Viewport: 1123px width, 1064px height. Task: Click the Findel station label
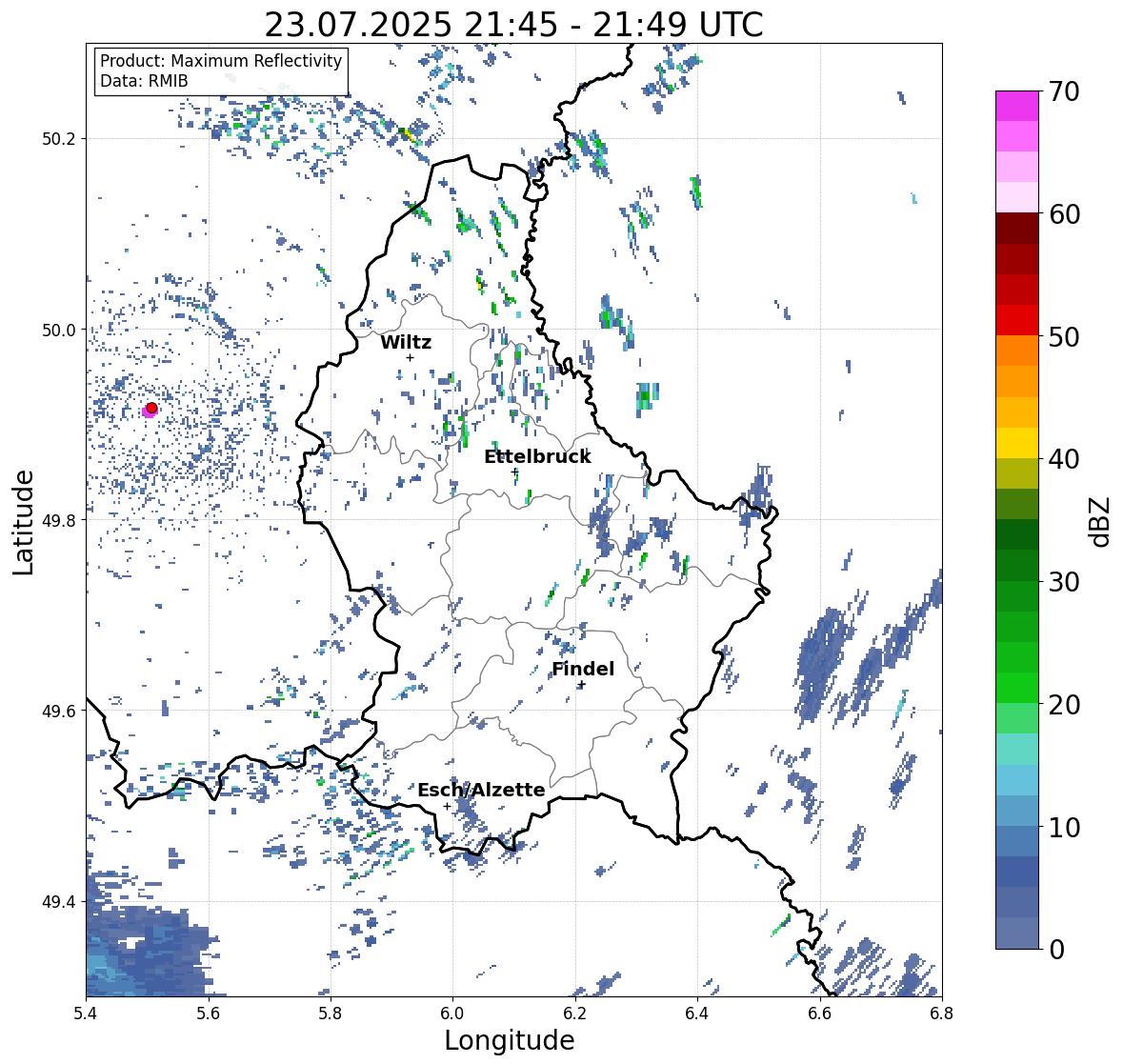582,669
